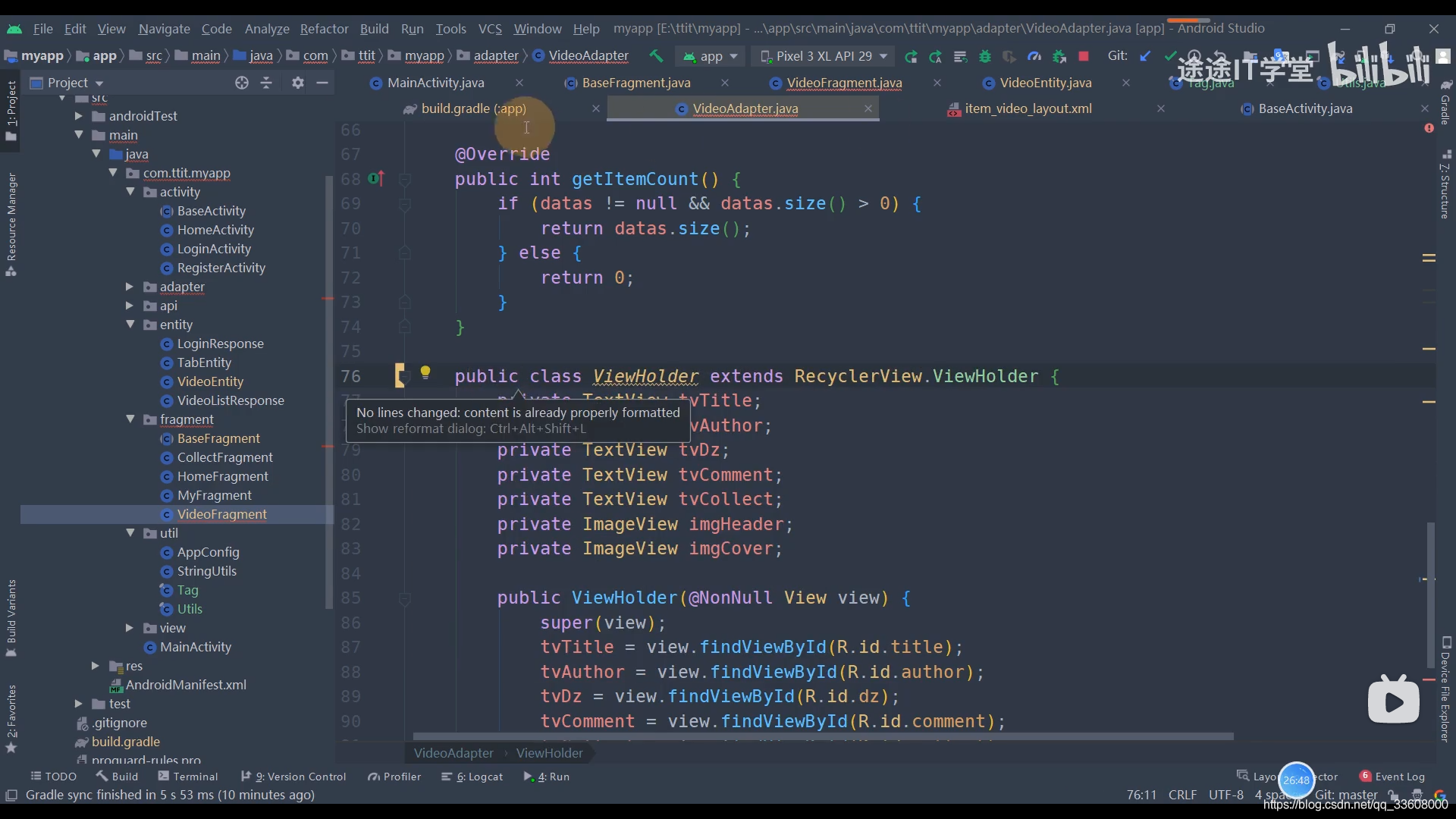Collapse the entity package
The width and height of the screenshot is (1456, 819).
(x=130, y=325)
